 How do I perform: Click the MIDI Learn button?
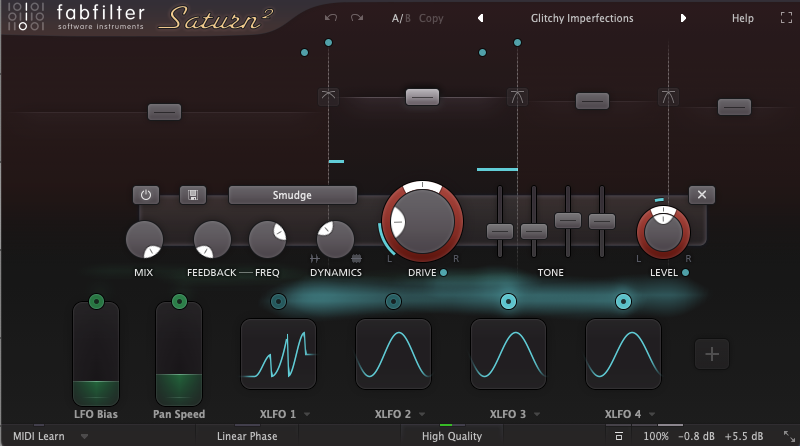[39, 436]
